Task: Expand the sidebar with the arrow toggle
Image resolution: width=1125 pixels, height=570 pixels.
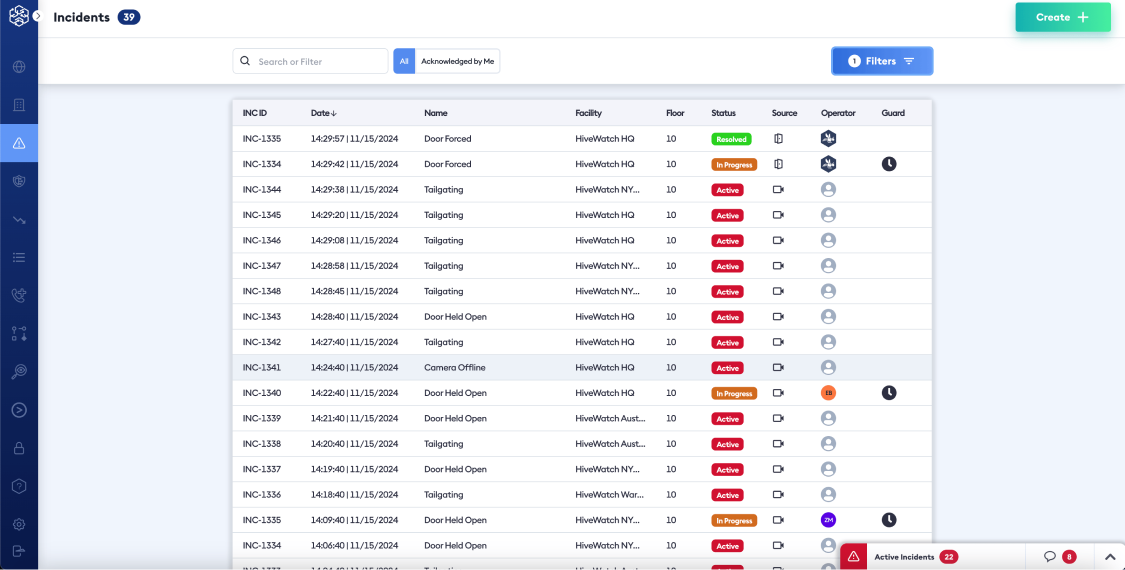Action: (x=37, y=16)
